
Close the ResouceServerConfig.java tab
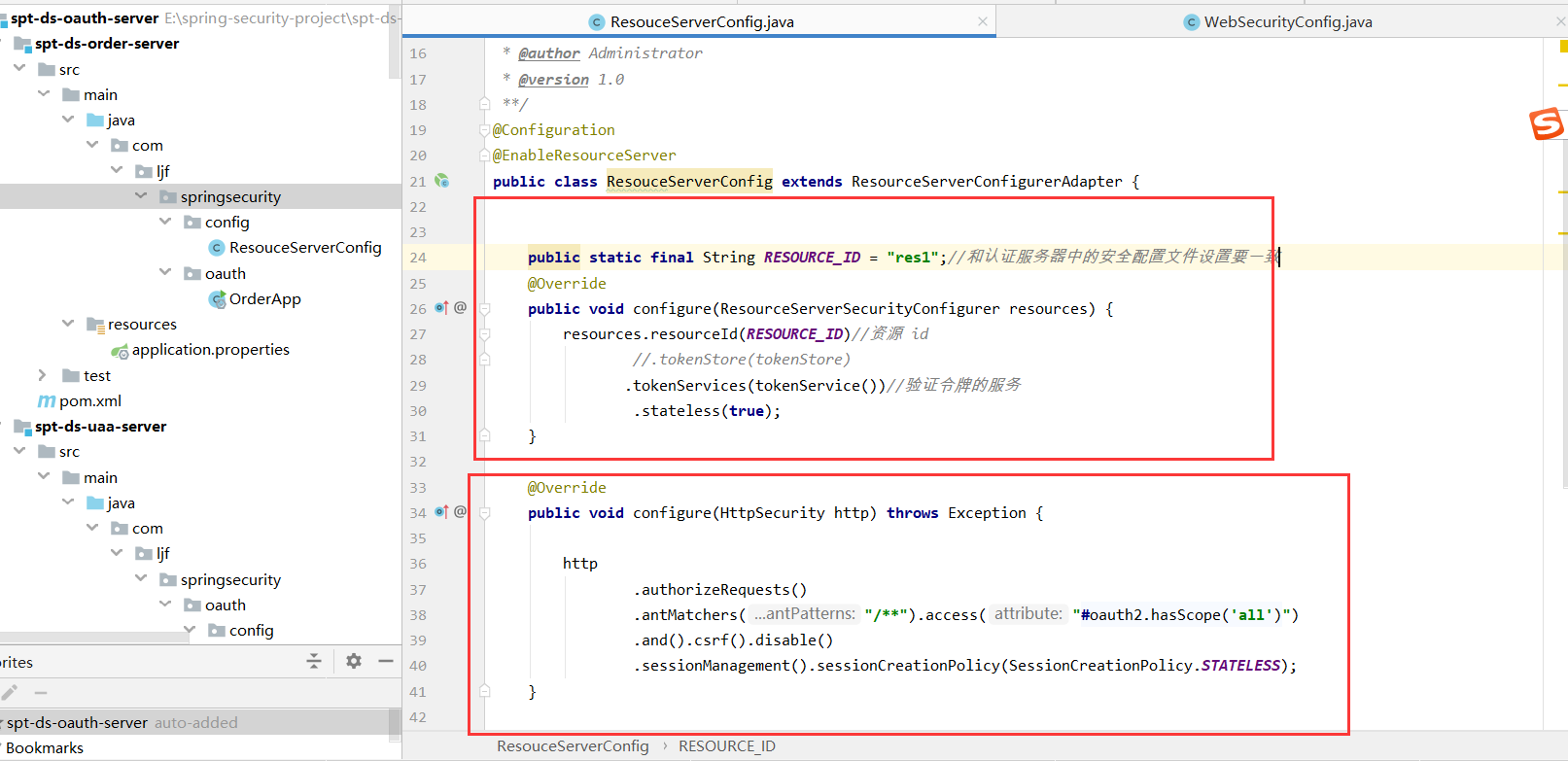(983, 21)
